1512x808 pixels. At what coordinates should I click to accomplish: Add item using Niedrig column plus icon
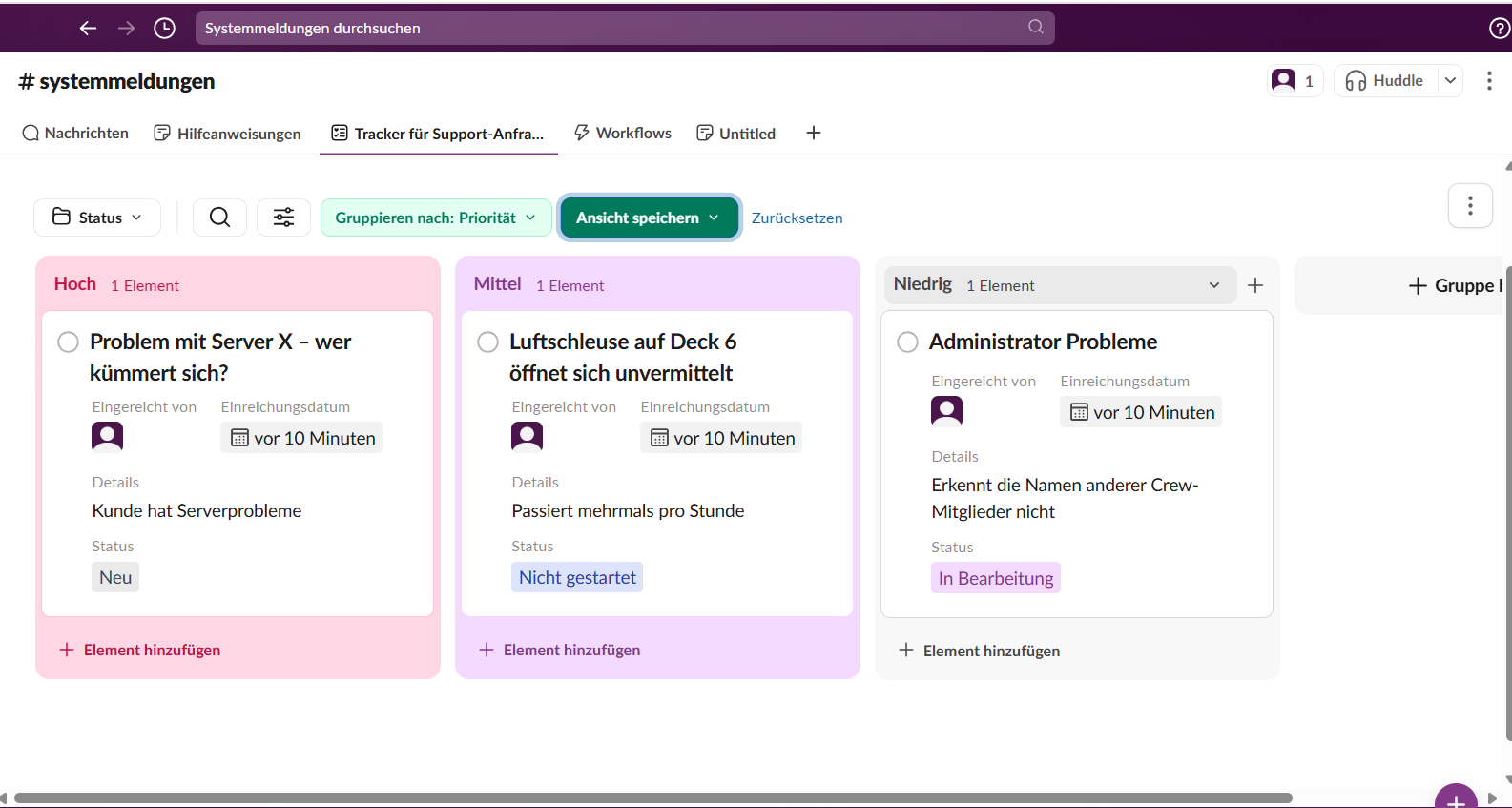1255,285
